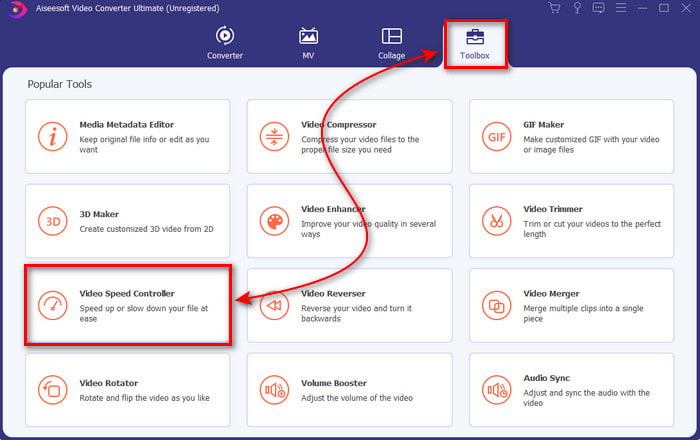Minimize the Aiseesoft window

tap(642, 8)
